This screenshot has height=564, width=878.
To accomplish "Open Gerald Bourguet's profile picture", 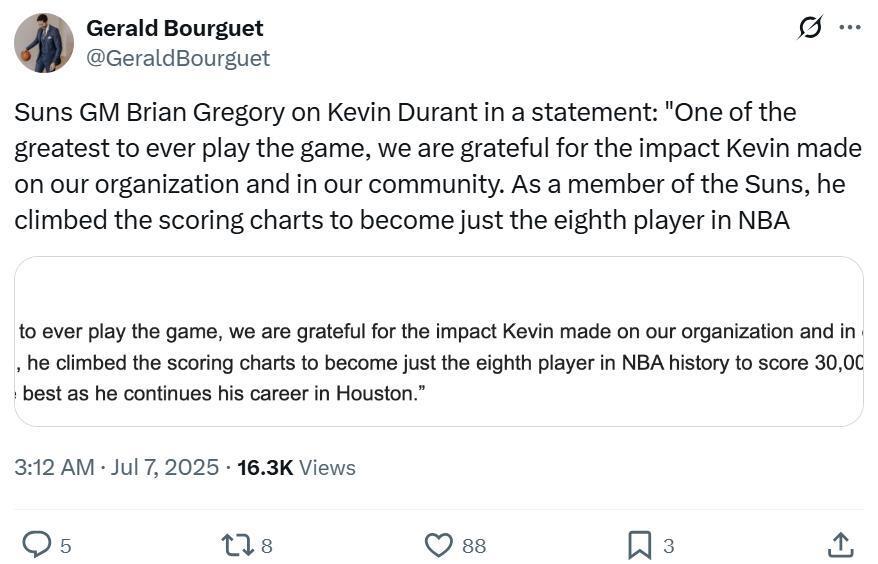I will (x=44, y=43).
